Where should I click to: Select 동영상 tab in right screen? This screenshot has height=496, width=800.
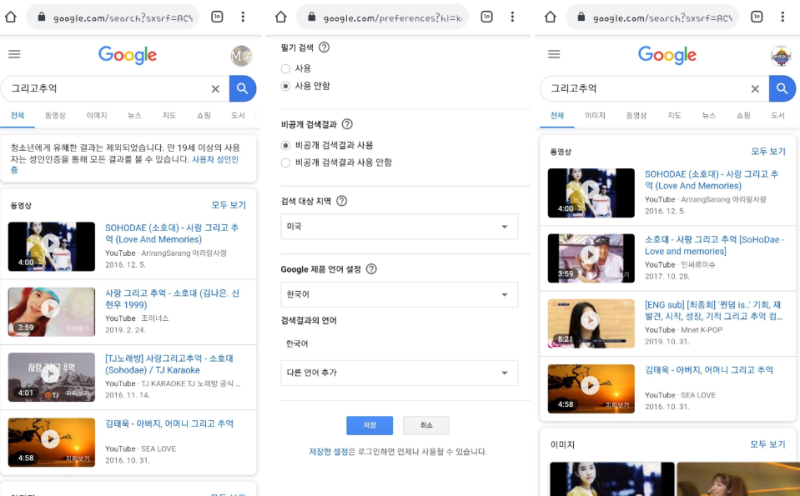coord(636,116)
